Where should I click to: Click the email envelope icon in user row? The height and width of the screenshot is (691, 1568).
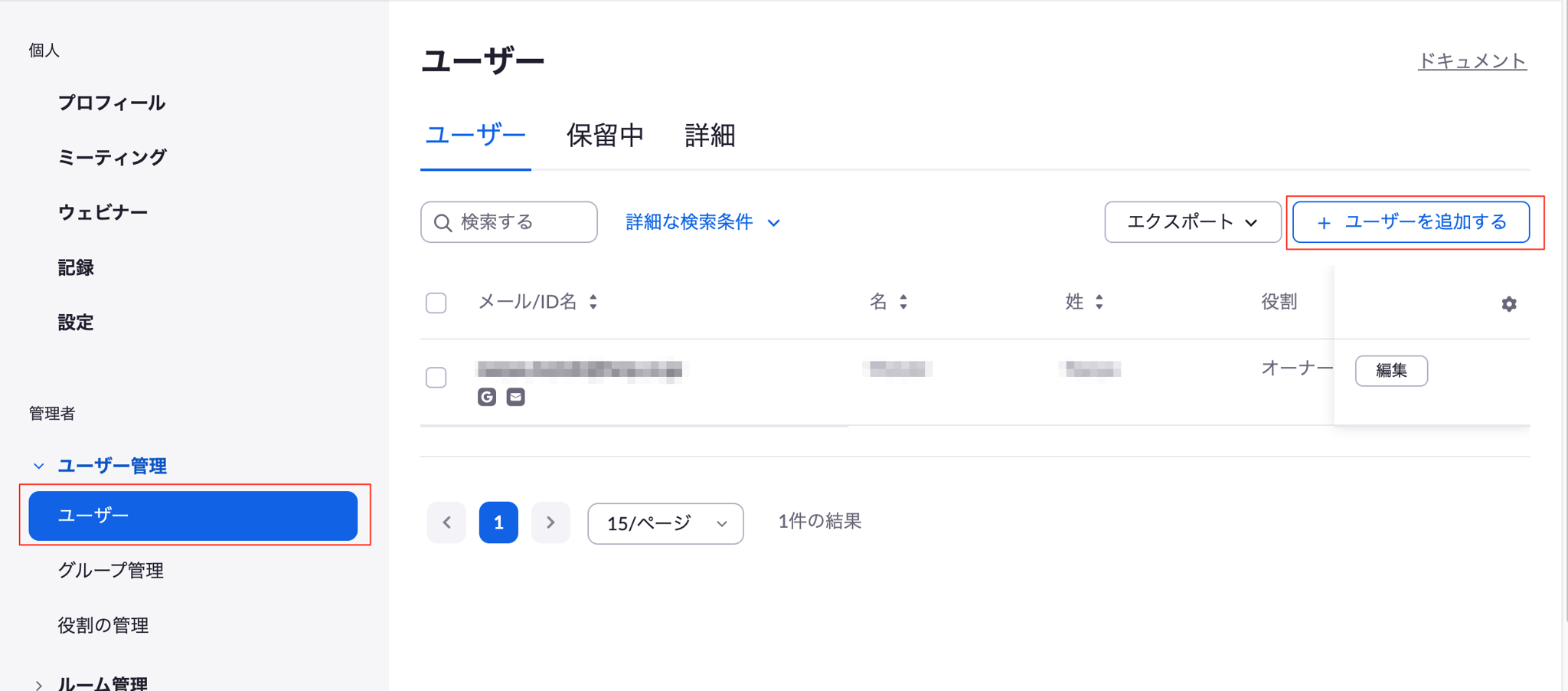pos(515,397)
